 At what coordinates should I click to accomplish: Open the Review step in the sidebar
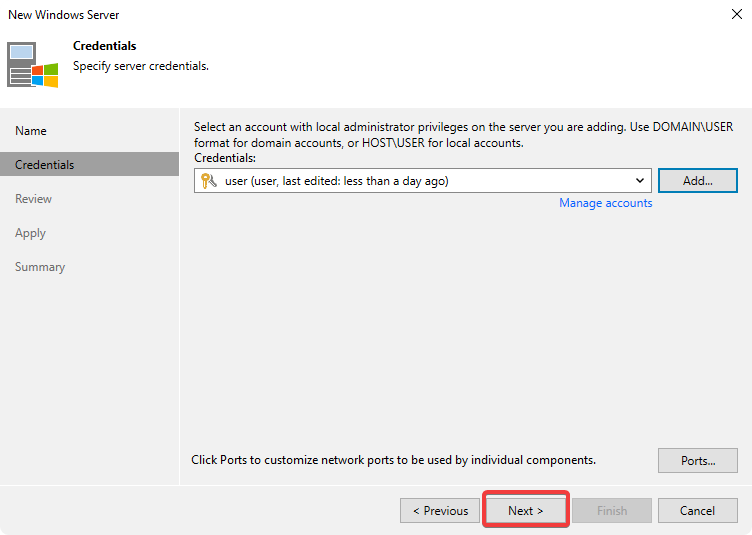33,199
